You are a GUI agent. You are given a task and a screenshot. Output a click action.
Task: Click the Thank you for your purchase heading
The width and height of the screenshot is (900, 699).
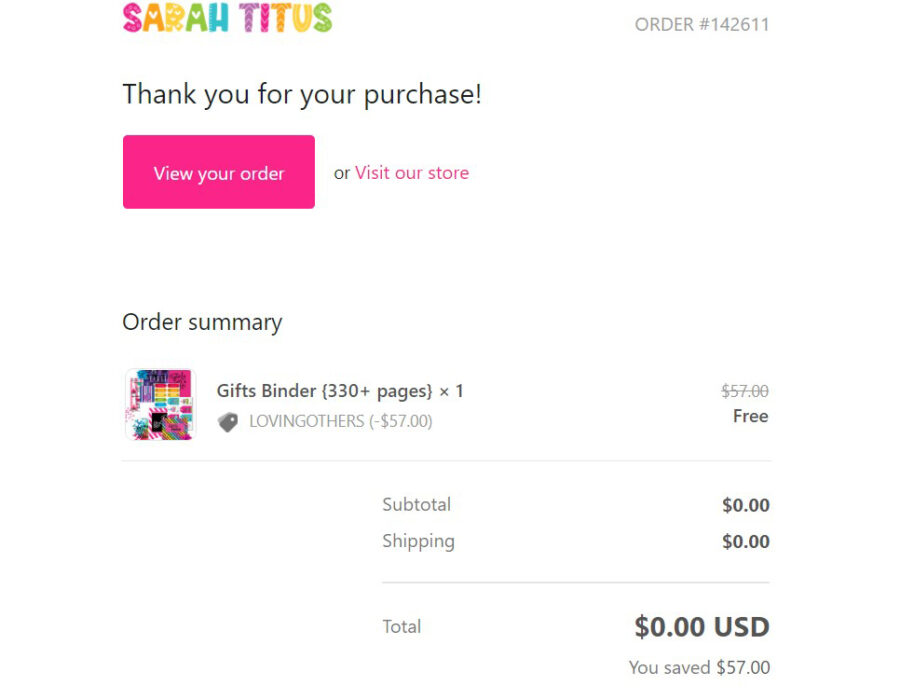(302, 95)
